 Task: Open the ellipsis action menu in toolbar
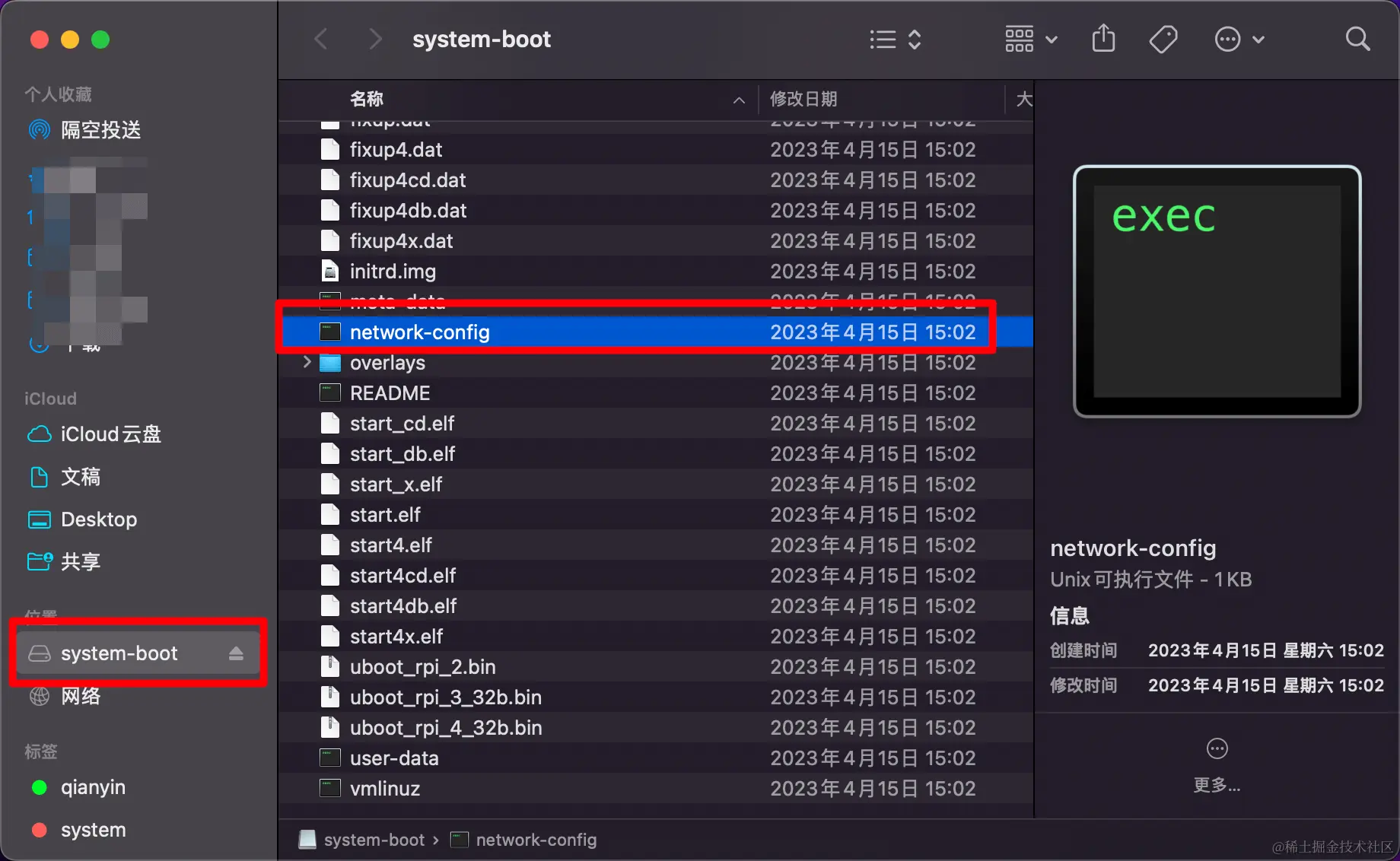pyautogui.click(x=1239, y=39)
